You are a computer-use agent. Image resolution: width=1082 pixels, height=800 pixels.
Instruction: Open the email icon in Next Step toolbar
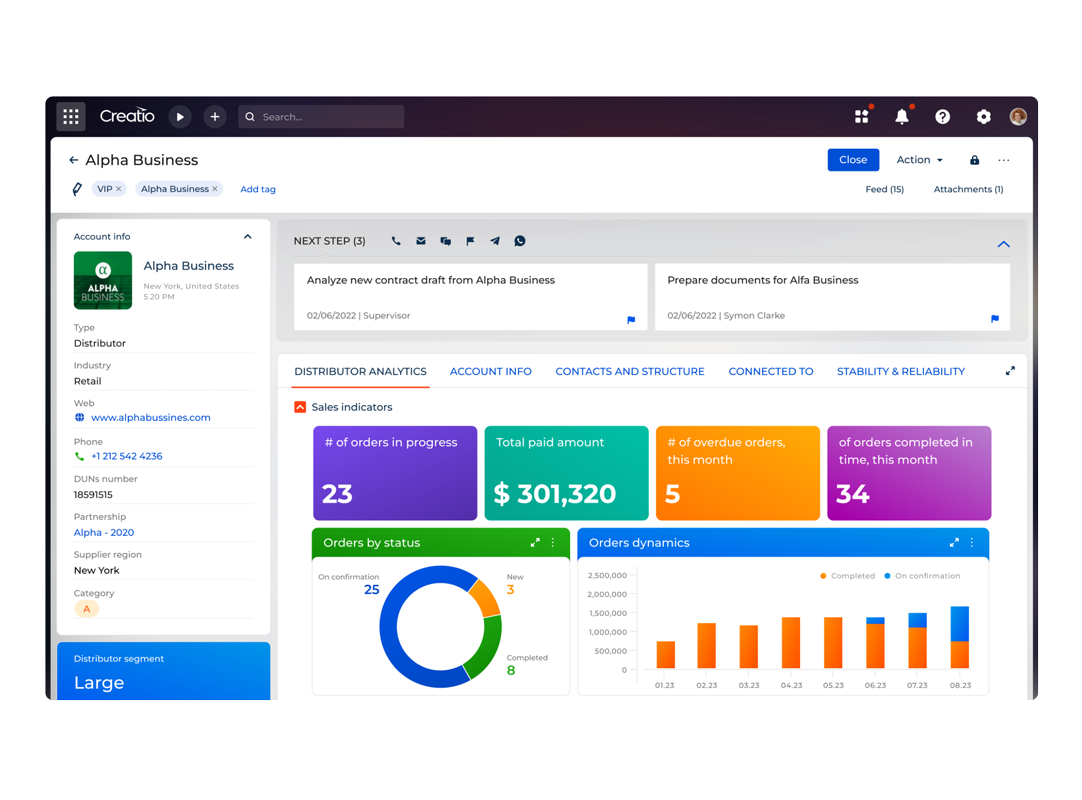420,241
